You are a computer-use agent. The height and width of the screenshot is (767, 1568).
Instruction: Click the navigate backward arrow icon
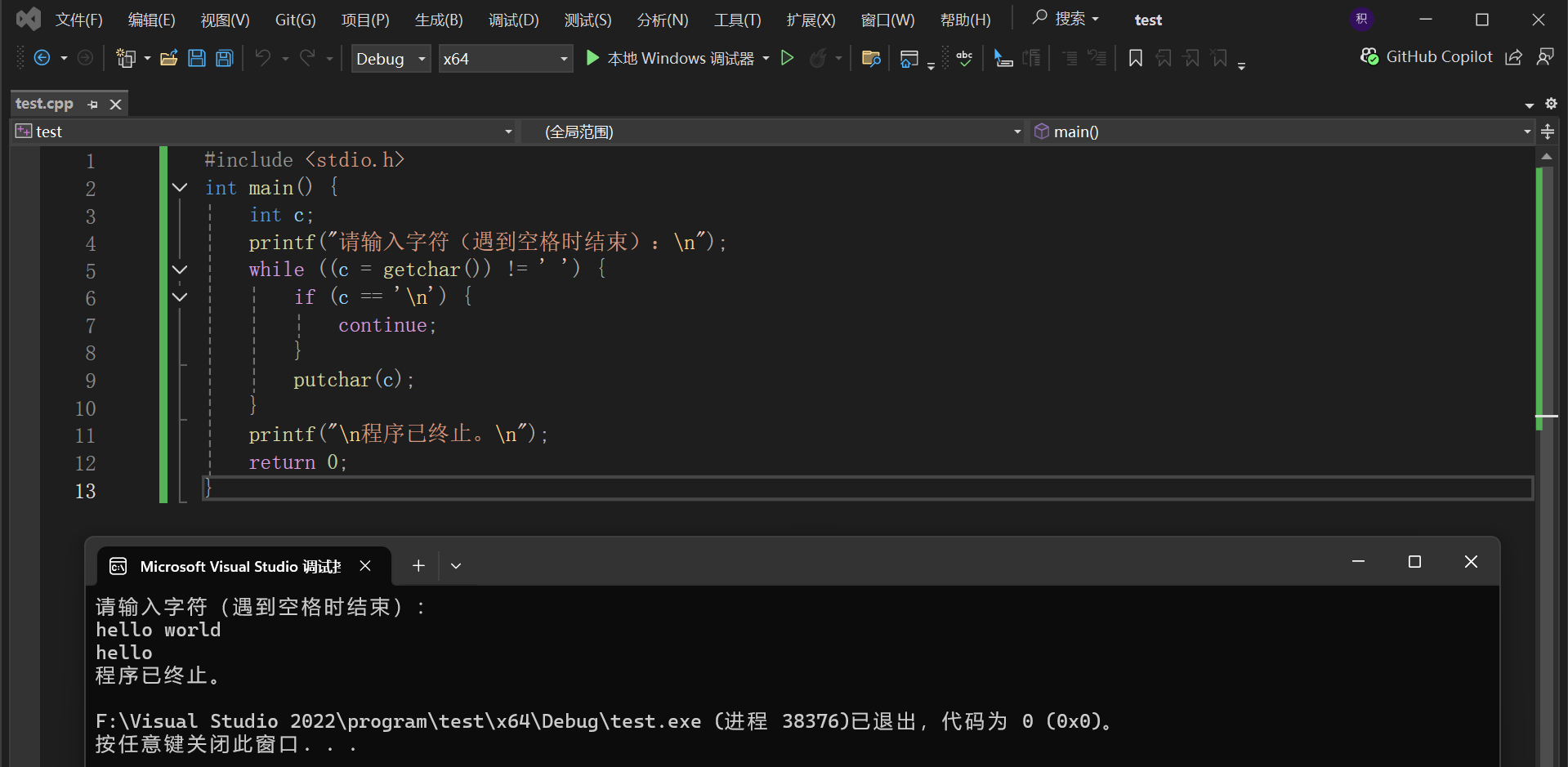coord(42,58)
